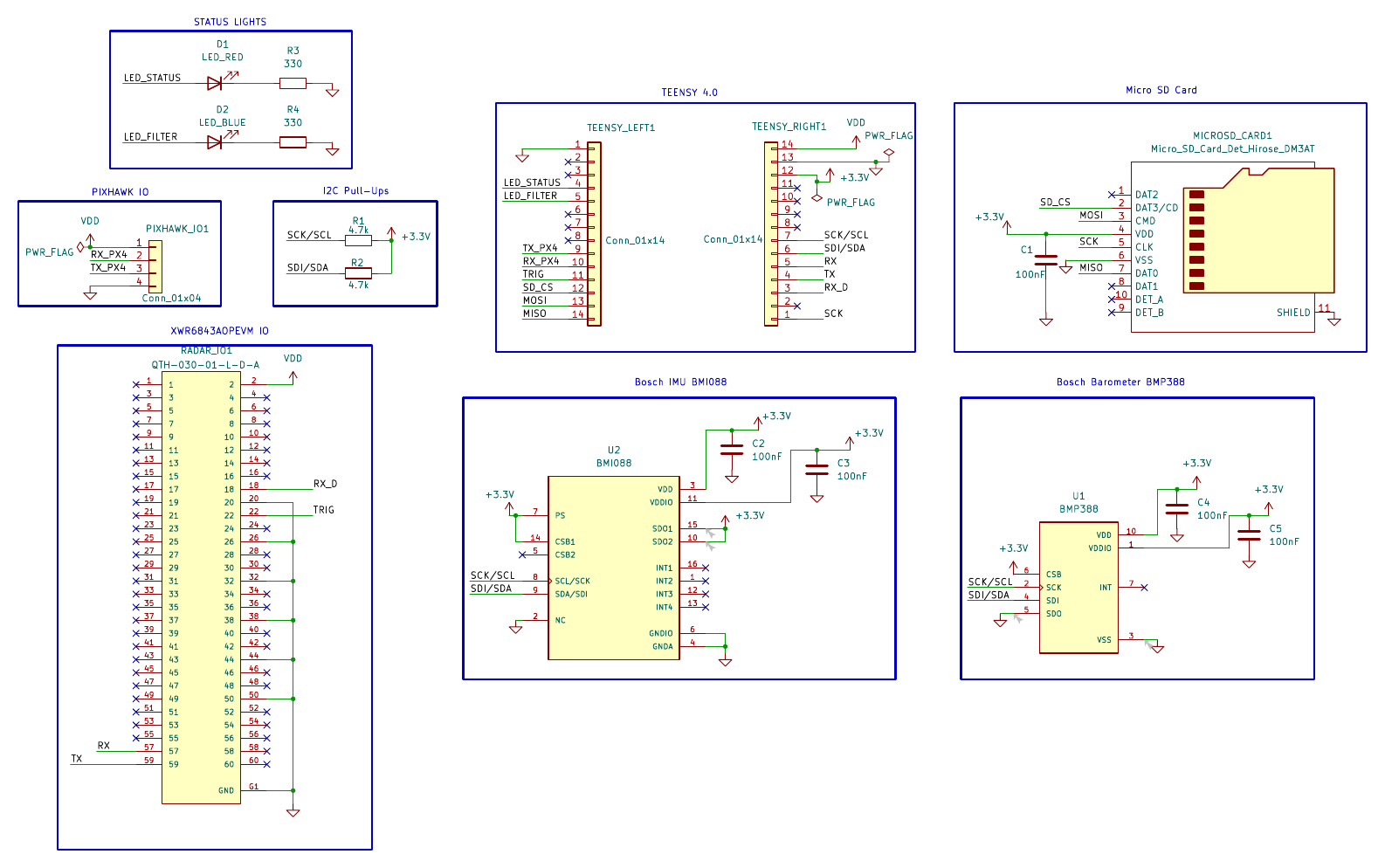Pick the C2 100nF capacitor symbol

[x=732, y=450]
